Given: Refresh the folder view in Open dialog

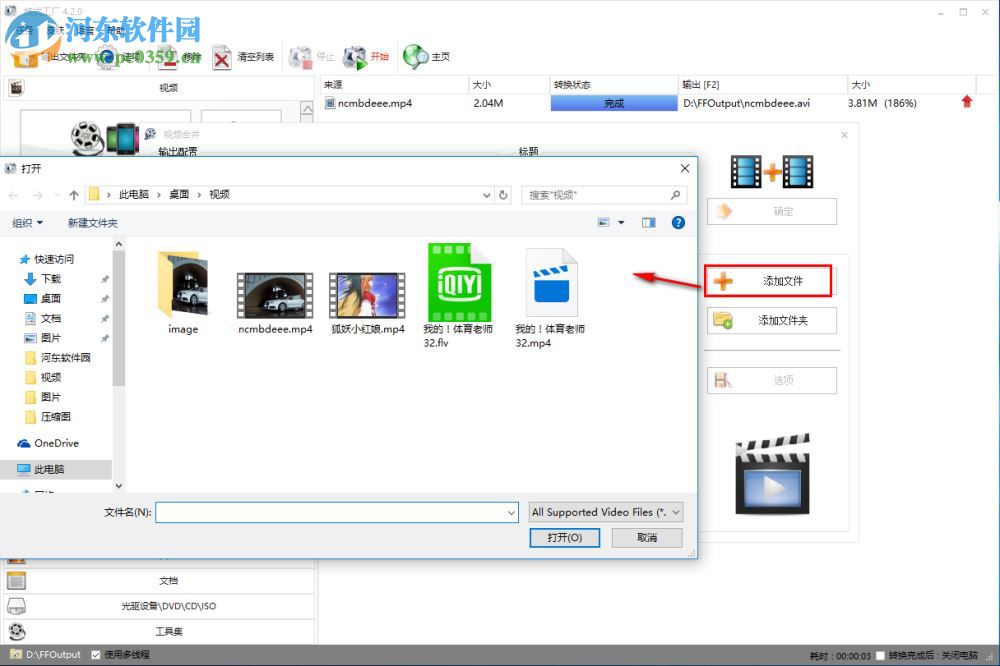Looking at the screenshot, I should 503,195.
